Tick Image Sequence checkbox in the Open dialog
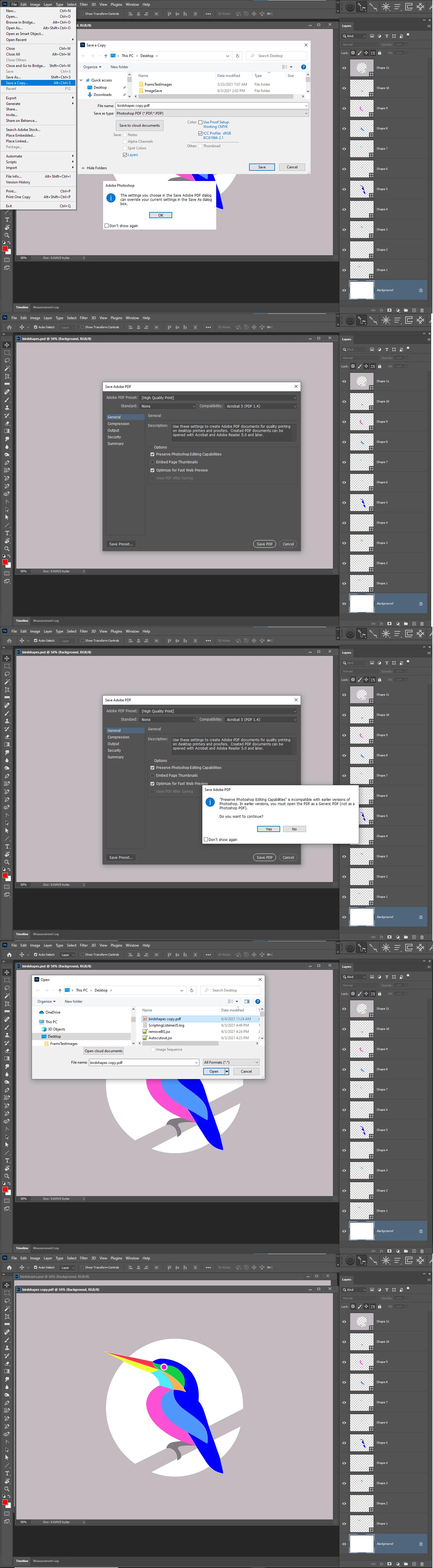Image resolution: width=433 pixels, height=1568 pixels. (x=153, y=1049)
